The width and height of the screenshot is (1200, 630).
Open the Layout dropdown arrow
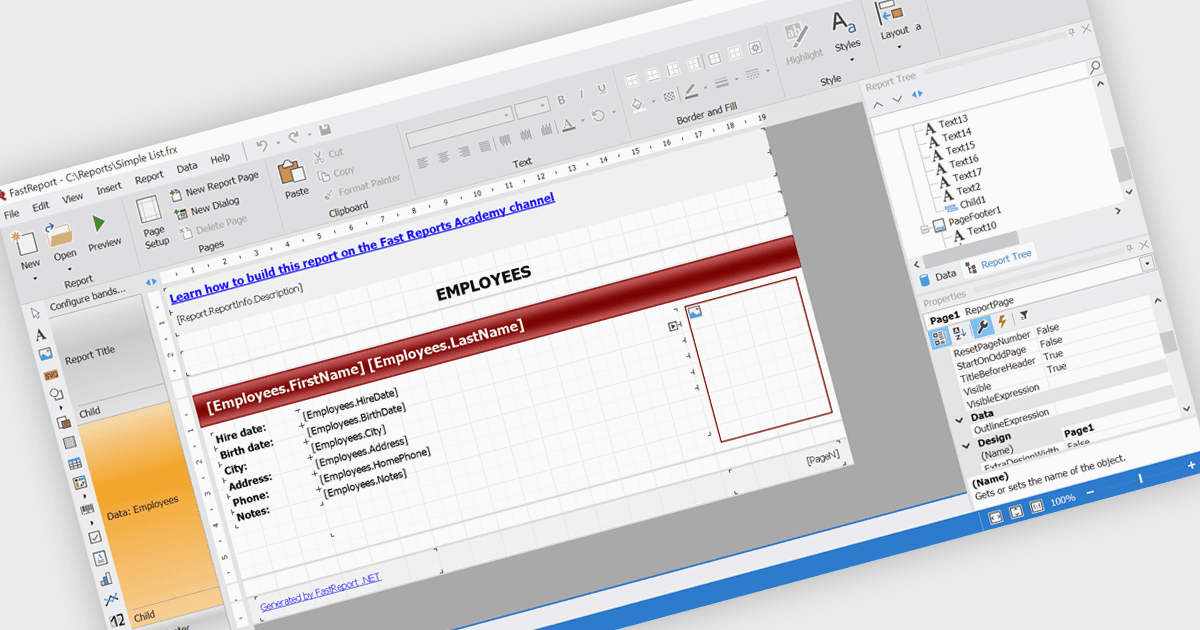tap(897, 46)
